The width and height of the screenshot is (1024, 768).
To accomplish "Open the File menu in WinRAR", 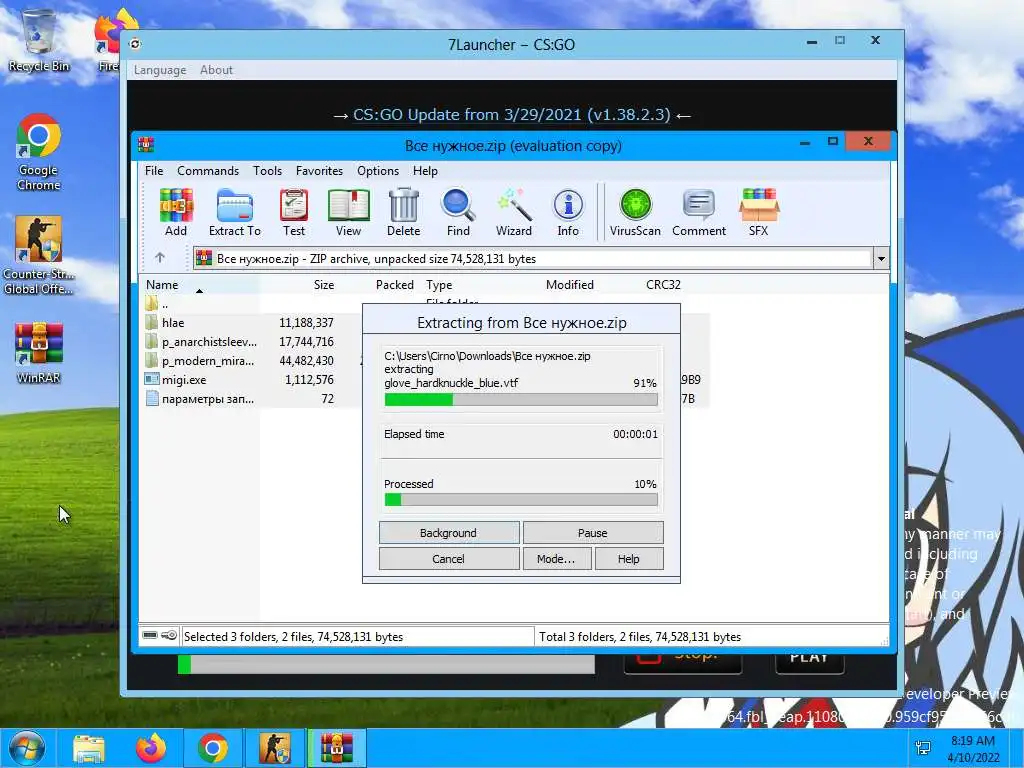I will (x=154, y=170).
